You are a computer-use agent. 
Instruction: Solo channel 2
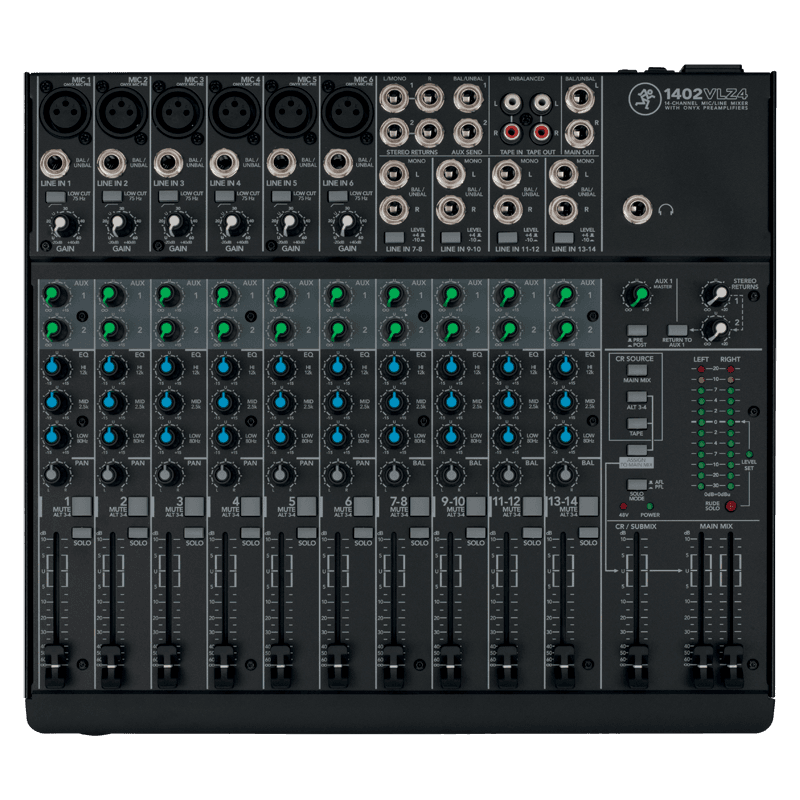coord(138,533)
